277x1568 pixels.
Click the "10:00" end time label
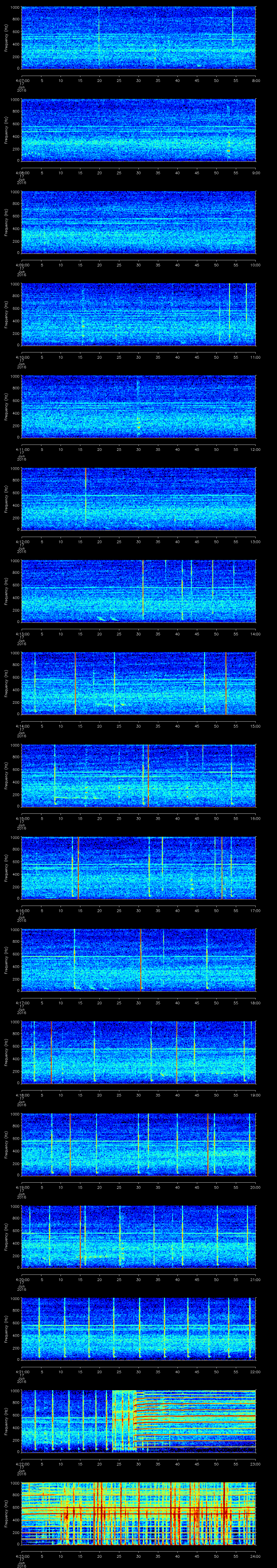(255, 265)
